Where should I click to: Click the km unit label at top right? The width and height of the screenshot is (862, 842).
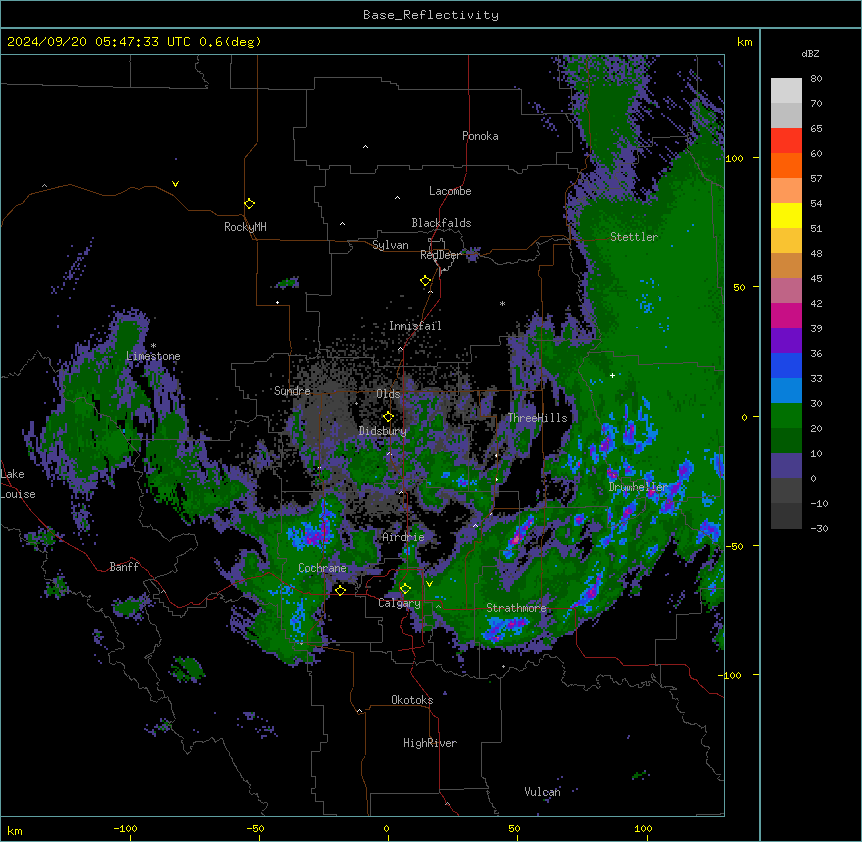click(745, 42)
